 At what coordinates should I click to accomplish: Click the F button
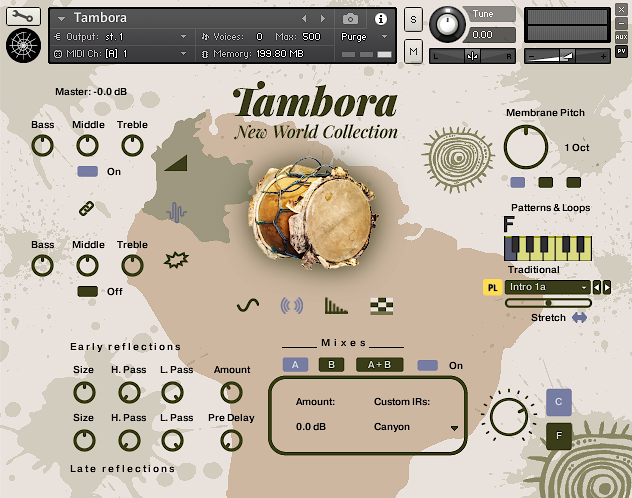pos(559,436)
